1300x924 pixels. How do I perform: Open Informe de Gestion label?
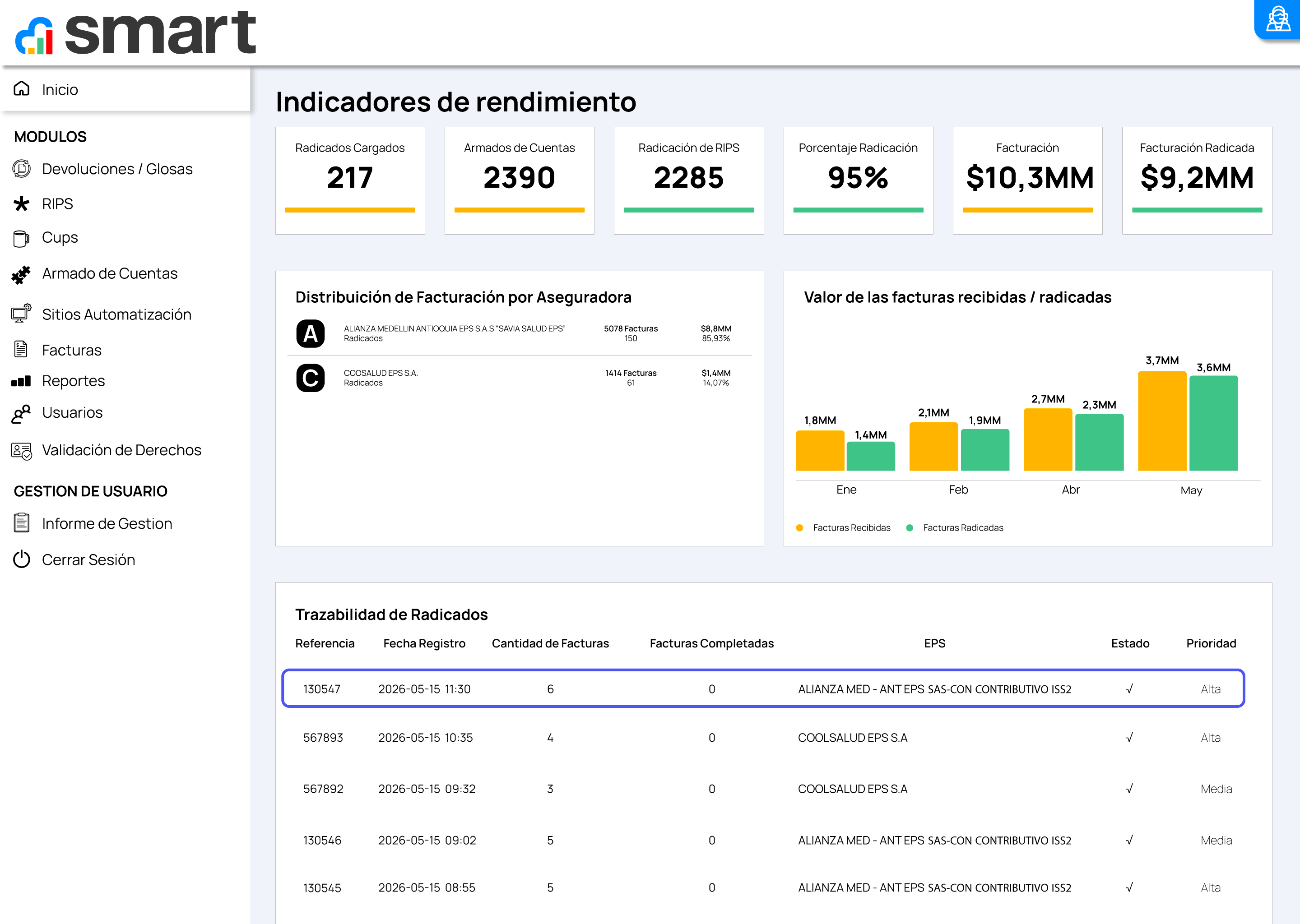(107, 523)
